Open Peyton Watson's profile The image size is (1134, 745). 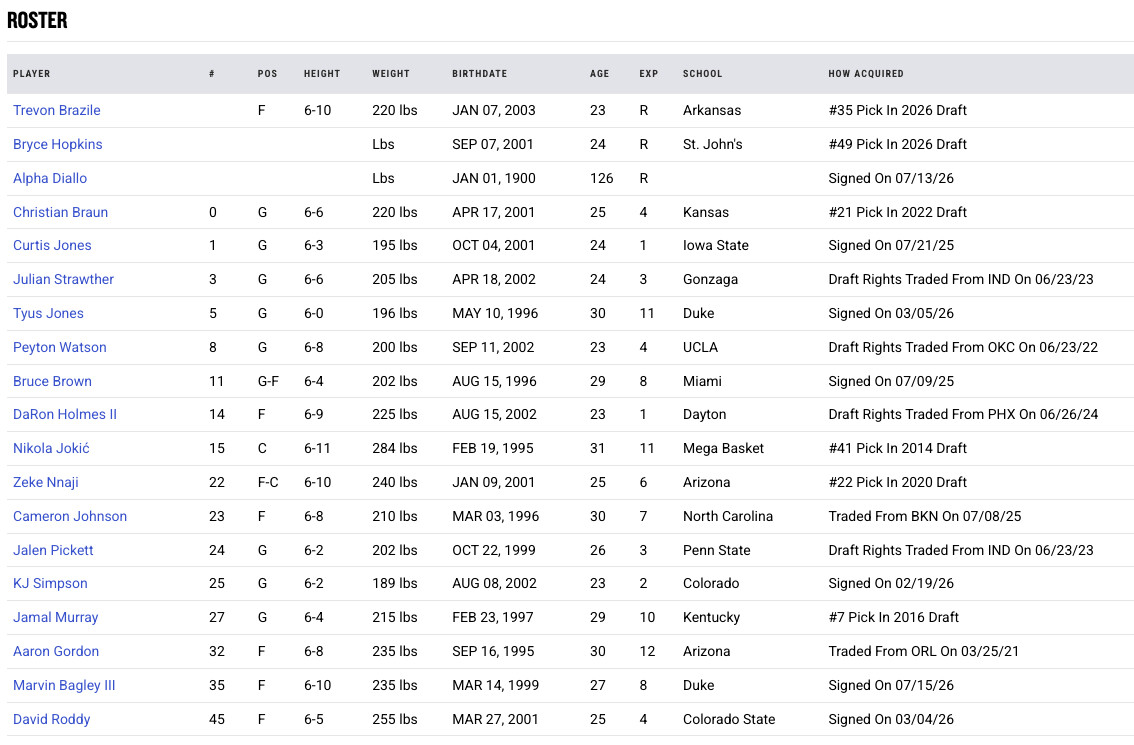click(59, 348)
